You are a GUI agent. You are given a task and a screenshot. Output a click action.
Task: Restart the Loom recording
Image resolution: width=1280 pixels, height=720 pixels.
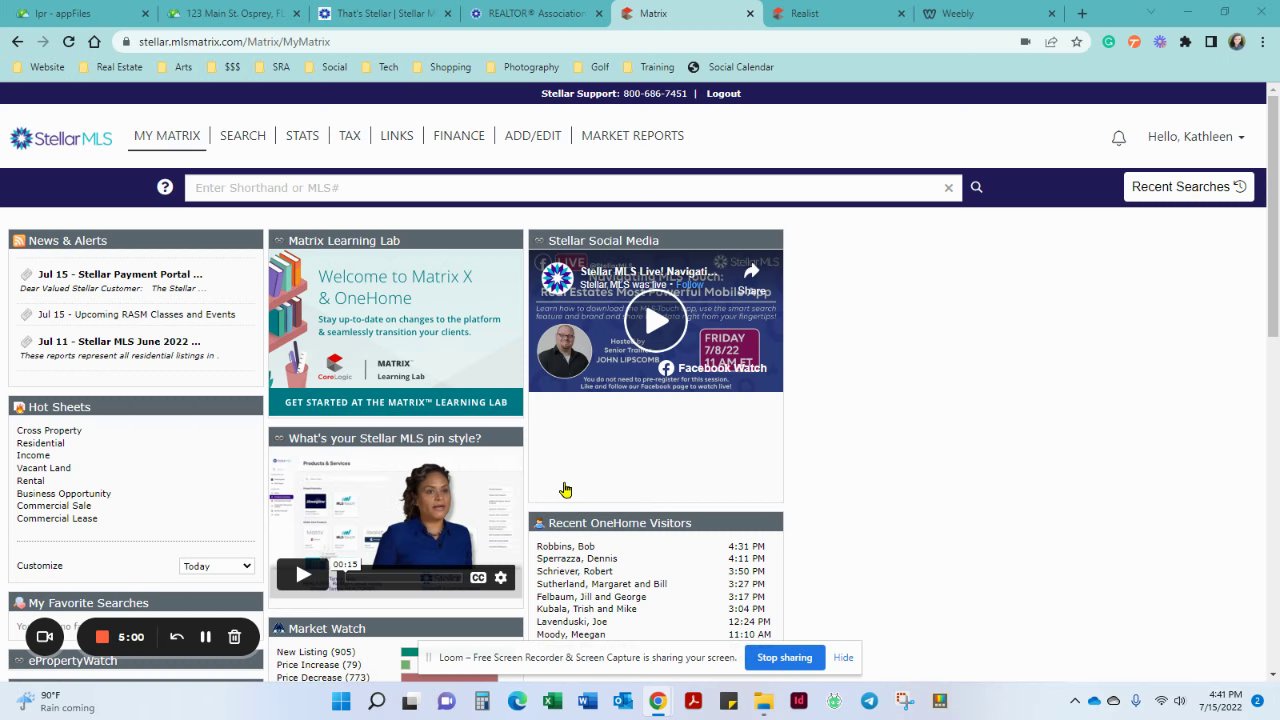[177, 637]
